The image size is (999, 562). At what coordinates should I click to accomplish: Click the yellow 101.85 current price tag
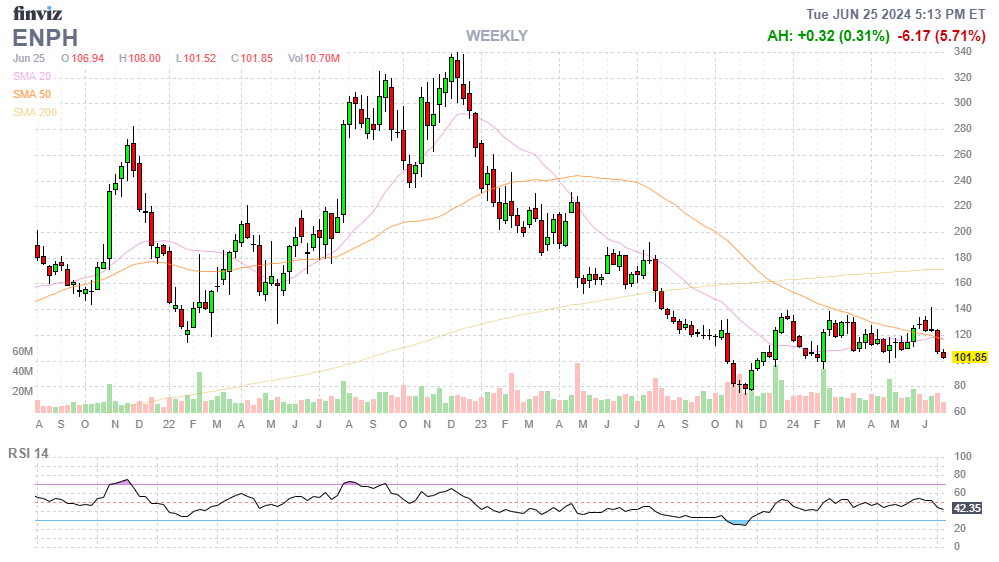click(x=970, y=357)
